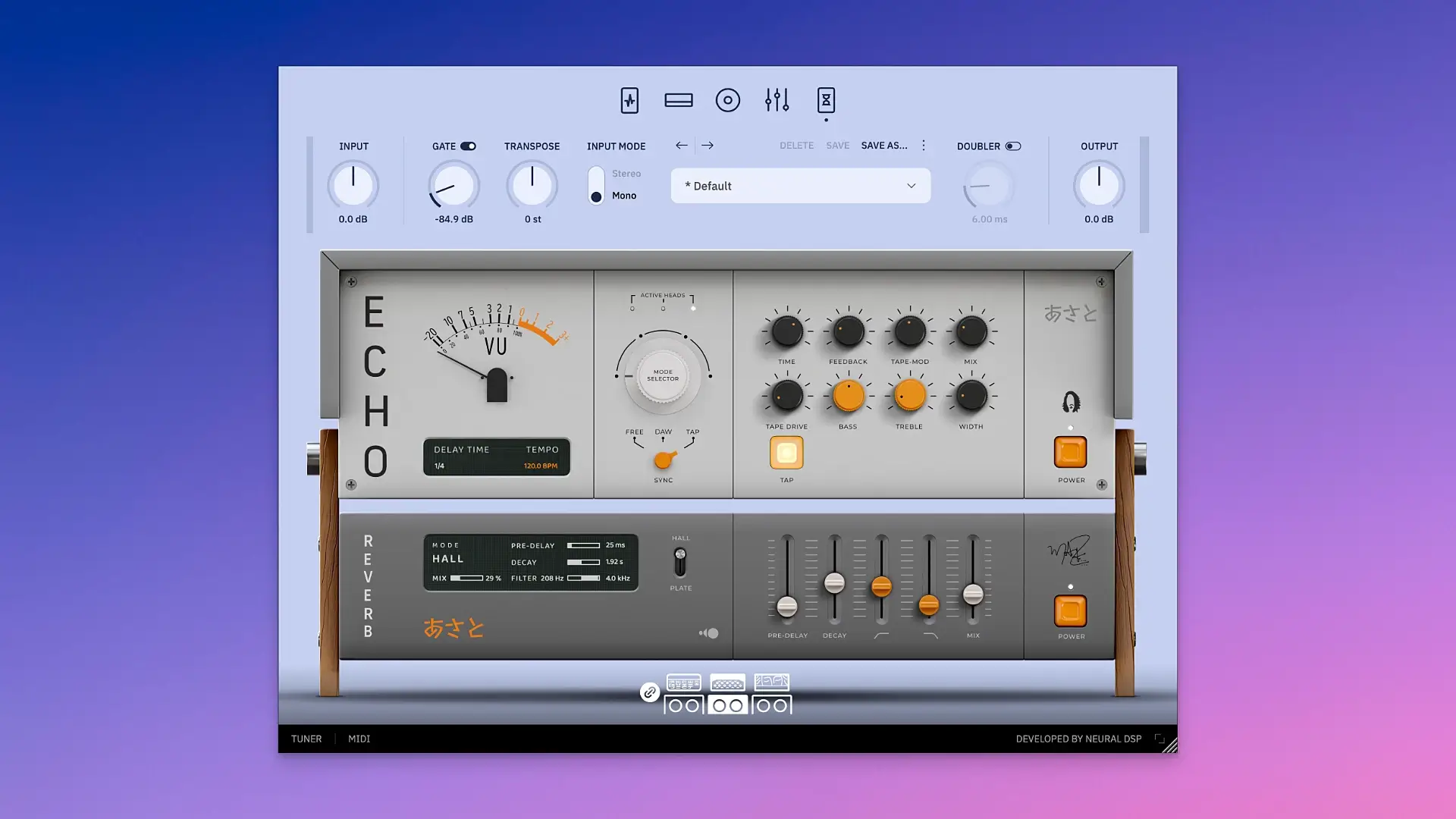Select the highlighted middle cabinet icon
Image resolution: width=1456 pixels, height=819 pixels.
728,705
